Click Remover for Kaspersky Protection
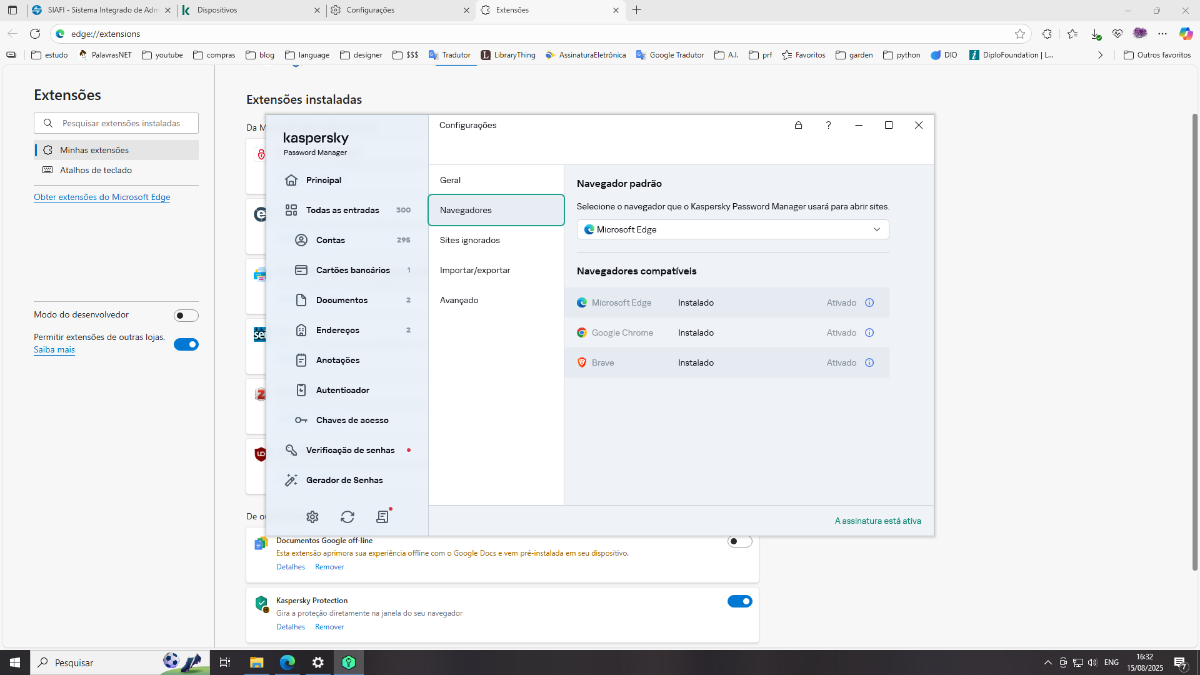The width and height of the screenshot is (1200, 675). 329,627
